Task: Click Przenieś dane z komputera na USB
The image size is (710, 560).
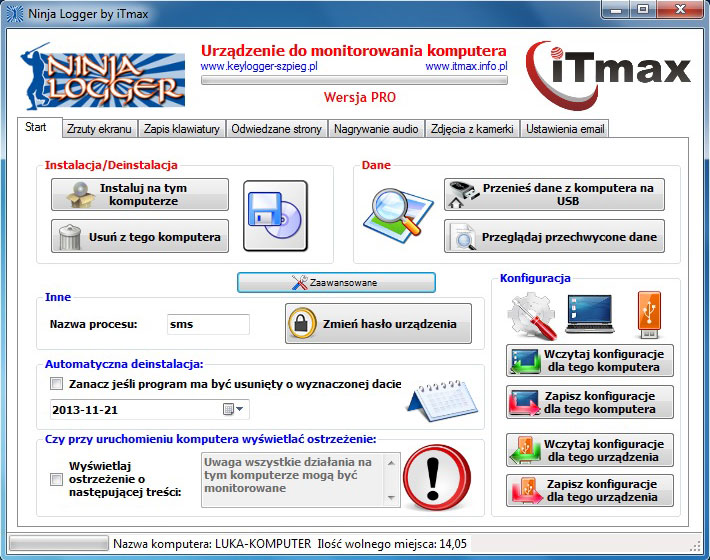Action: (554, 195)
